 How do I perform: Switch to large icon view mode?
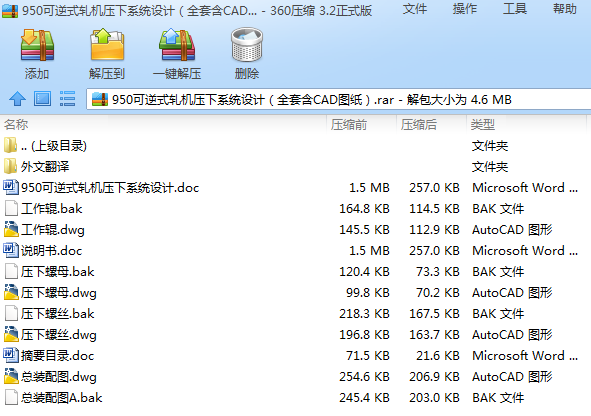pos(43,99)
